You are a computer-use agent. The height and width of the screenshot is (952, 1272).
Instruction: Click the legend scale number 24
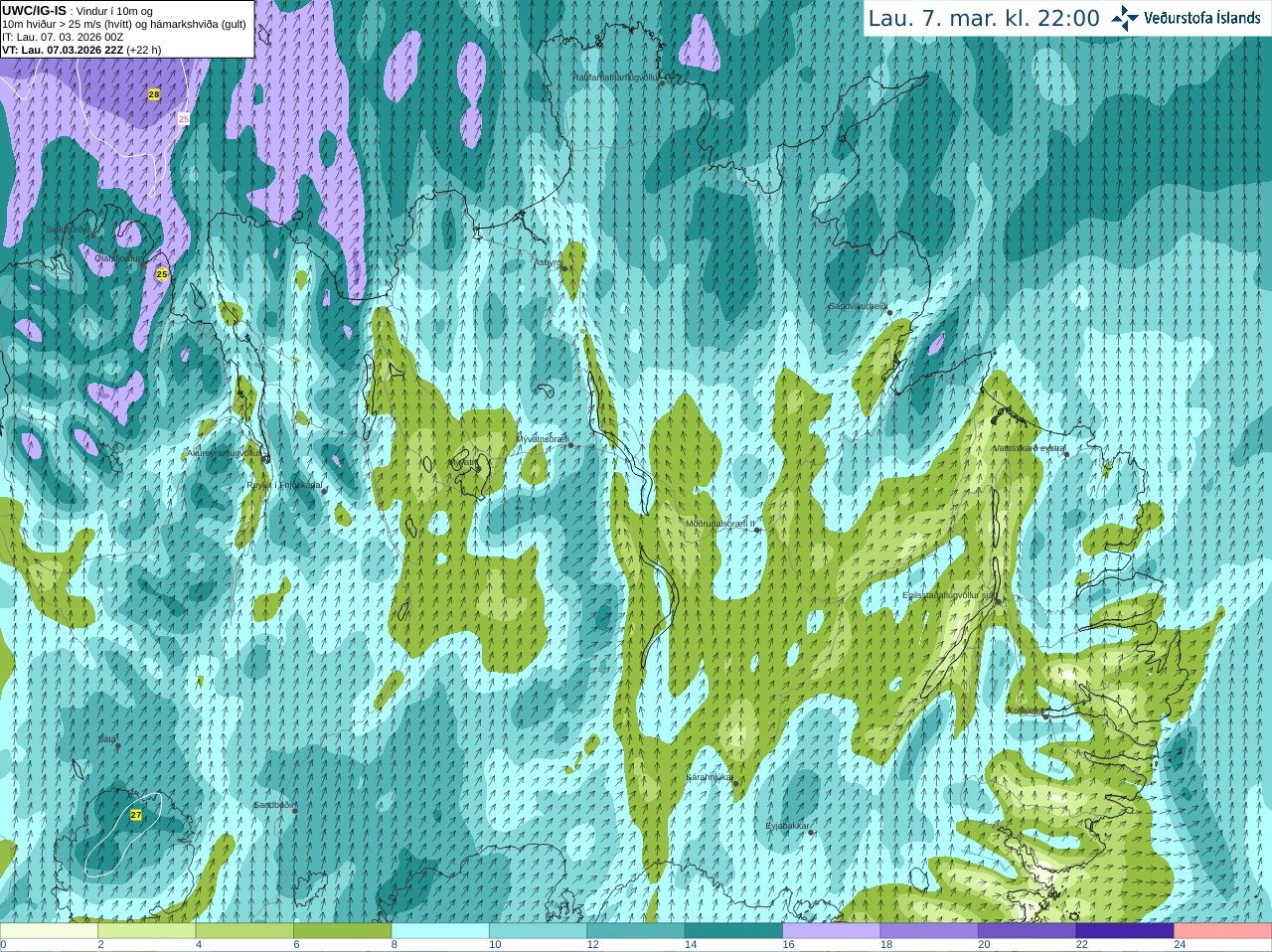pyautogui.click(x=1180, y=945)
